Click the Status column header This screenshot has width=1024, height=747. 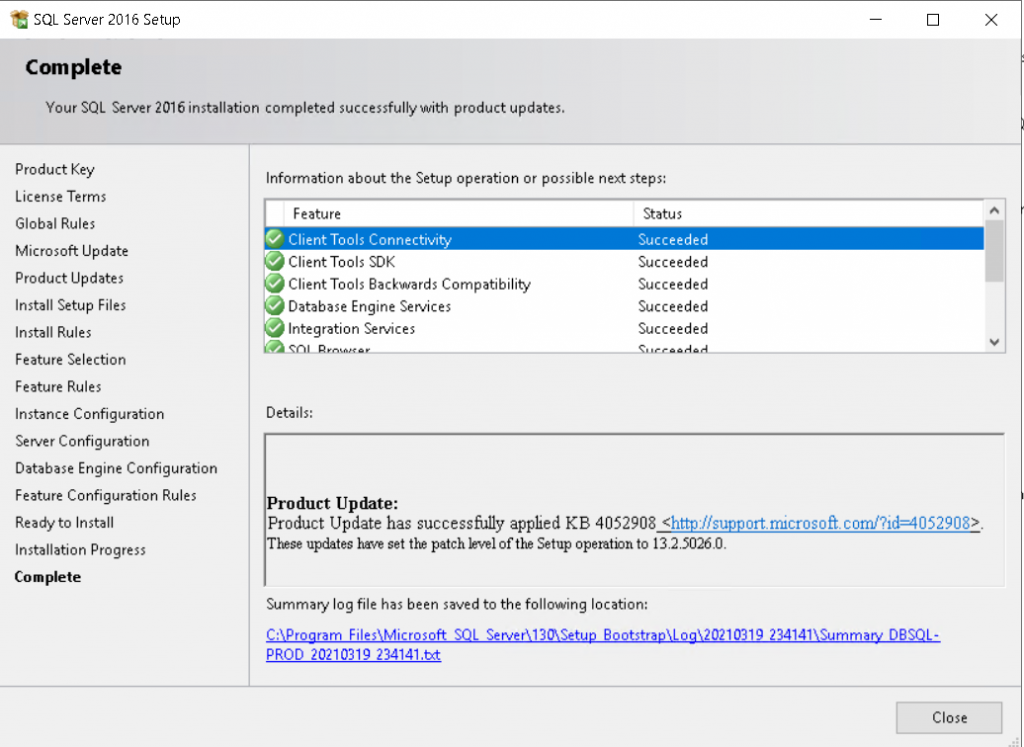pyautogui.click(x=808, y=214)
